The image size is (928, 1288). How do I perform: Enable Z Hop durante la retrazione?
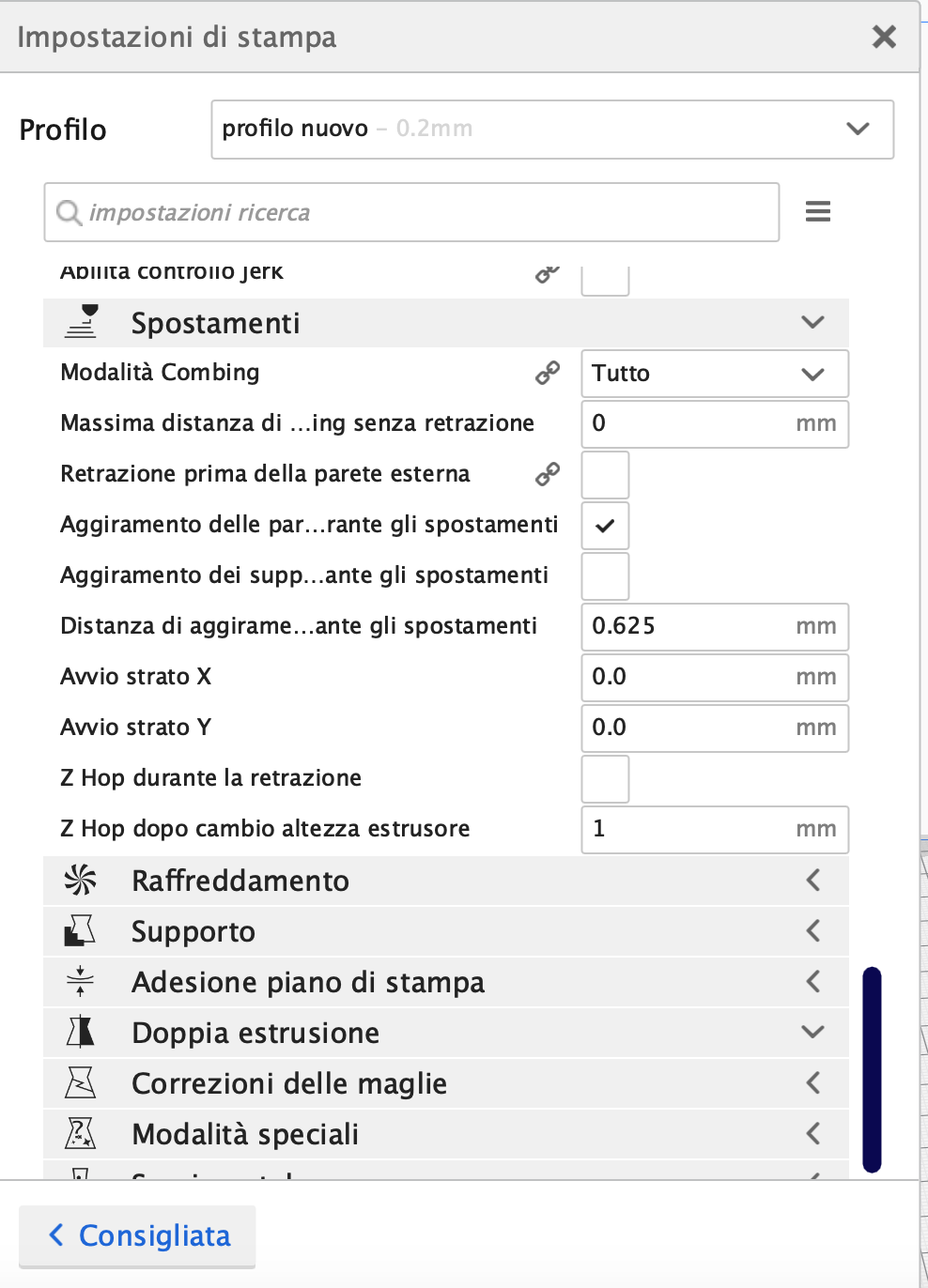coord(605,779)
